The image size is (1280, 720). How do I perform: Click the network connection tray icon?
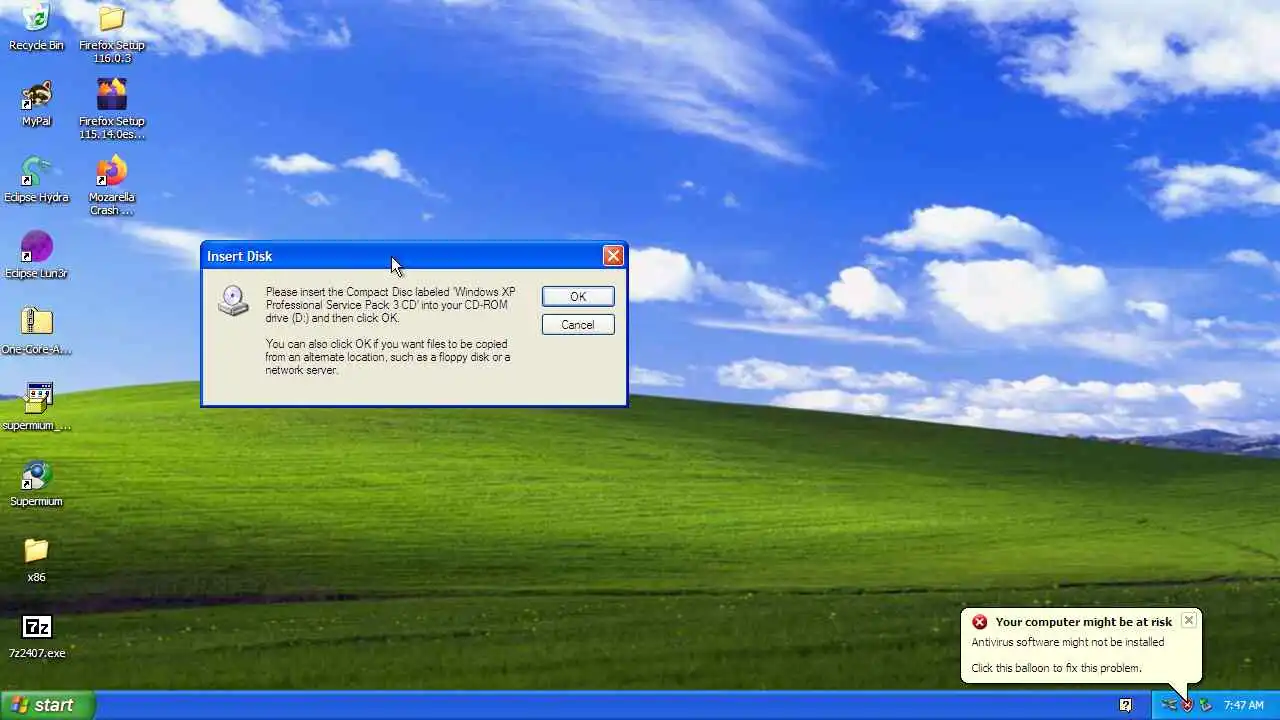(x=1168, y=705)
